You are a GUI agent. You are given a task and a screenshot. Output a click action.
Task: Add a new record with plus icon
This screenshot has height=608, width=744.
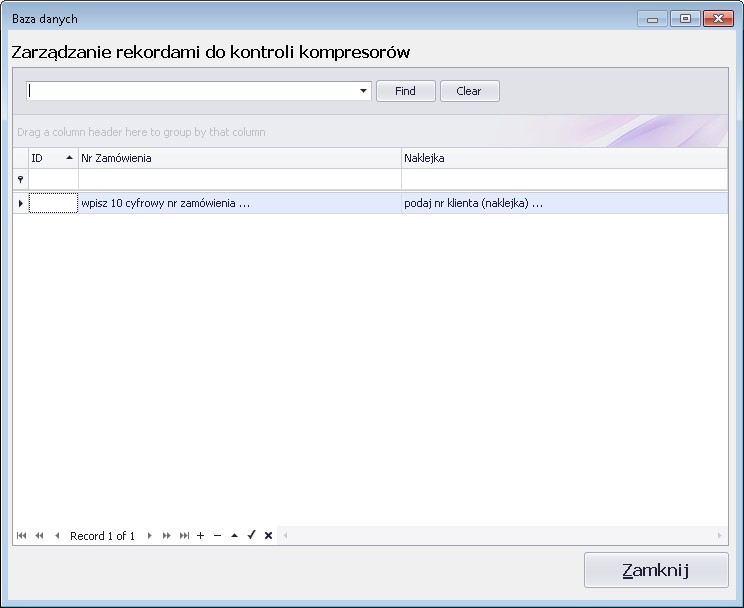[200, 536]
